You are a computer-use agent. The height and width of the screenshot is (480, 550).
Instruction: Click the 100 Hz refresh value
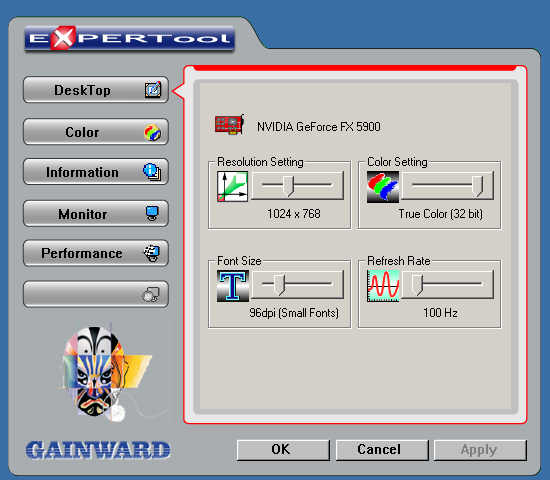pos(440,313)
